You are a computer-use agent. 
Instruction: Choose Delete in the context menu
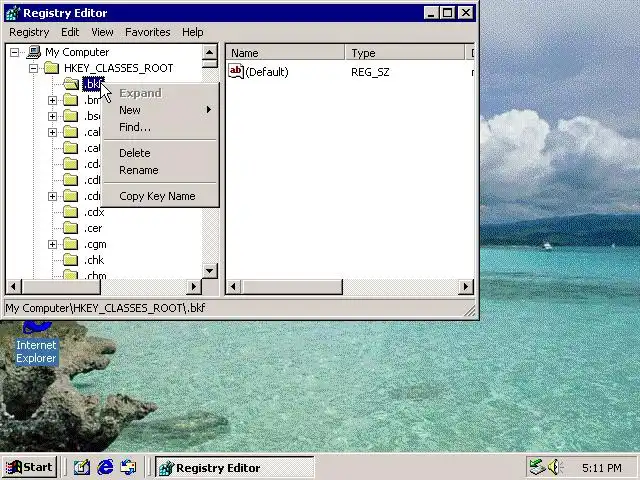coord(160,153)
